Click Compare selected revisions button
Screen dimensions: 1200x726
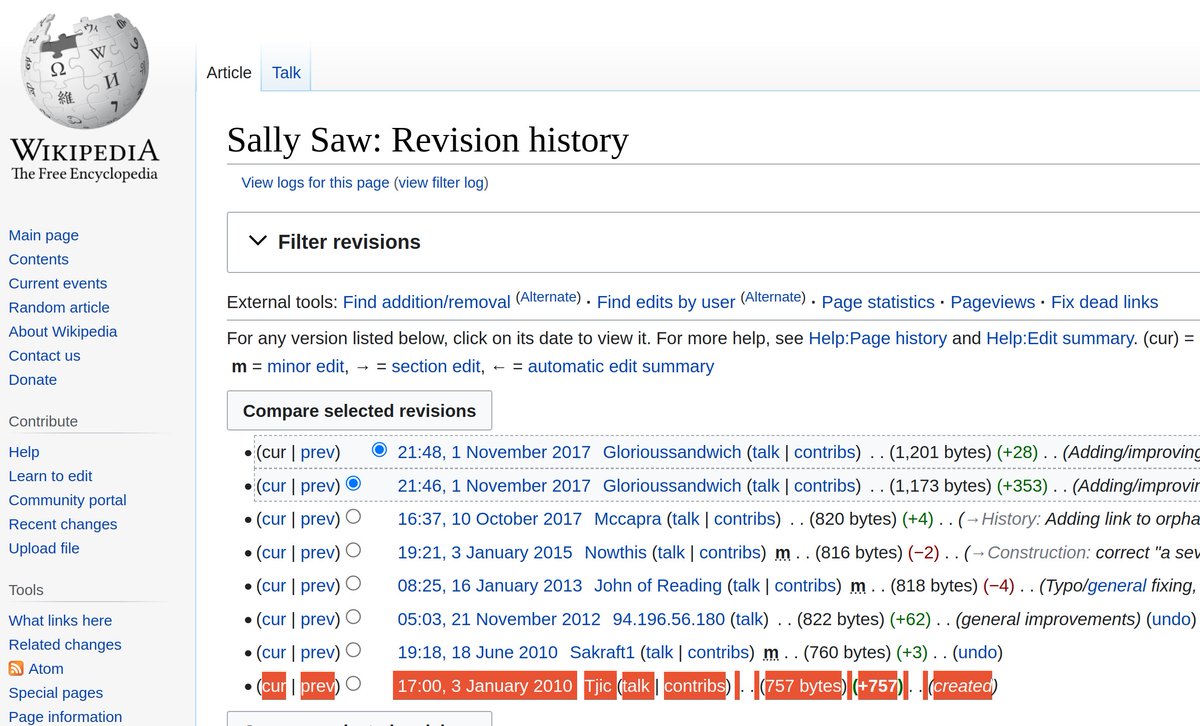point(360,411)
